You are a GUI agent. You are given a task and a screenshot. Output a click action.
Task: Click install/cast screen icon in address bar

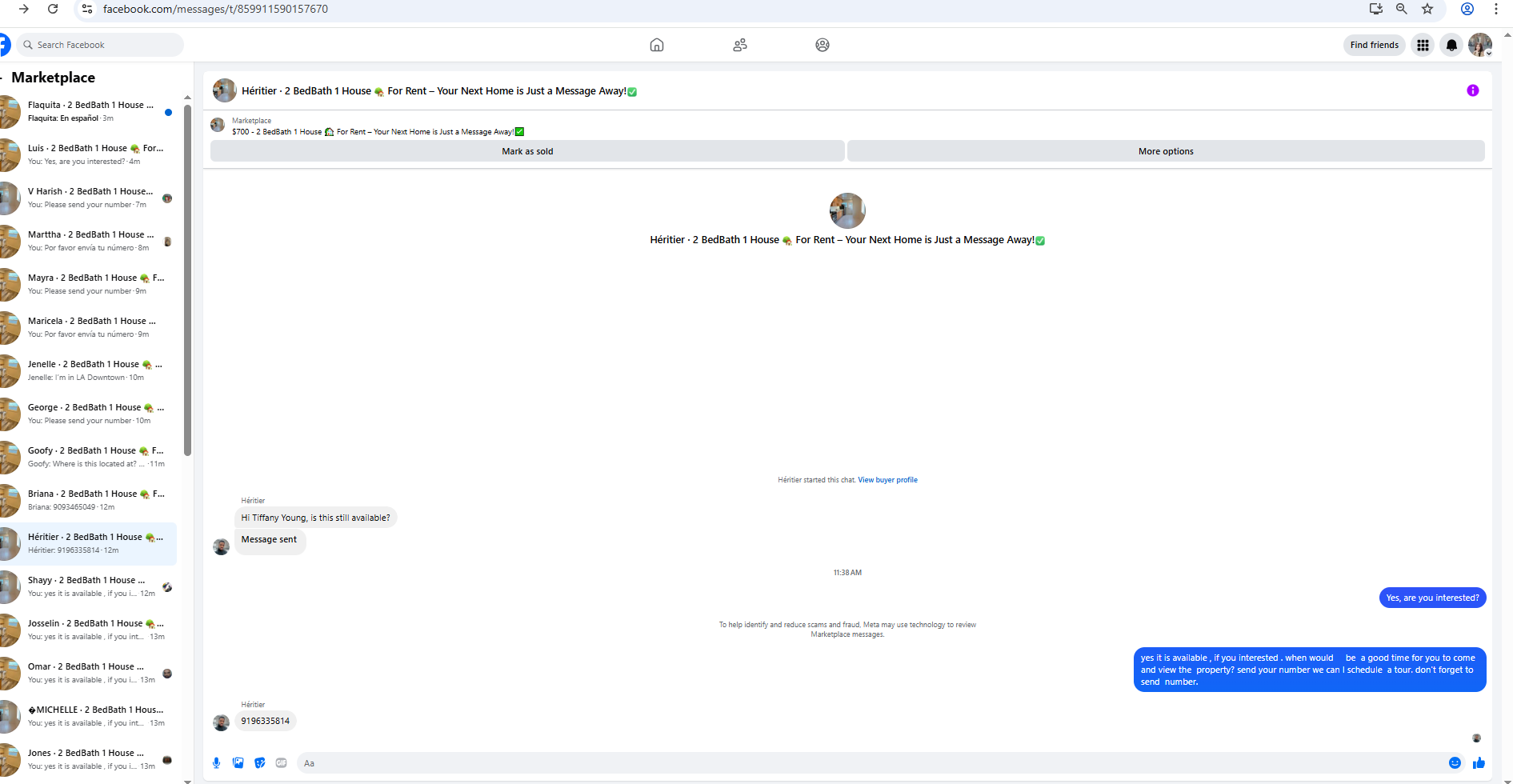[1376, 9]
